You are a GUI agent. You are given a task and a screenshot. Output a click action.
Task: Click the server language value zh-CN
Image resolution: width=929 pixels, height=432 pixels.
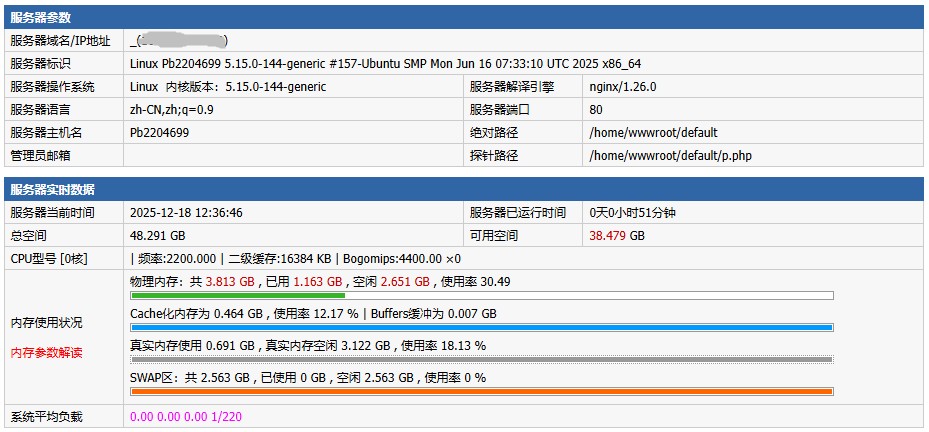pyautogui.click(x=172, y=110)
